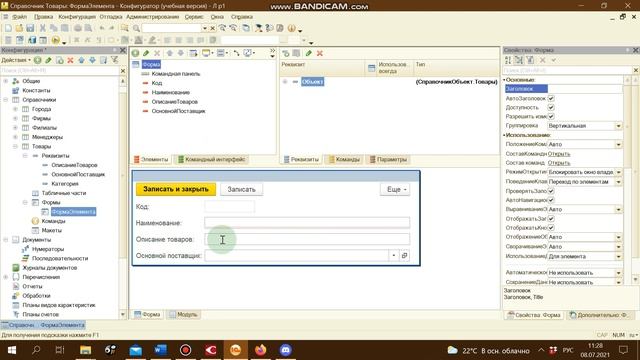Open the Действия dropdown menu

(x=16, y=60)
